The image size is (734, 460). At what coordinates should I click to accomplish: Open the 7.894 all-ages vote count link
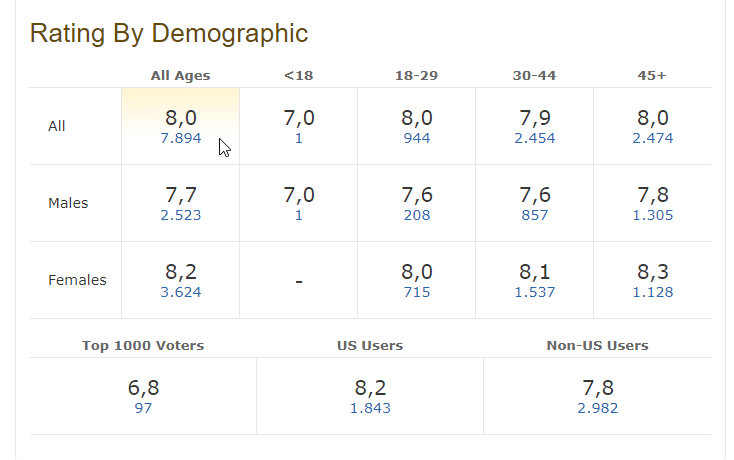click(181, 138)
